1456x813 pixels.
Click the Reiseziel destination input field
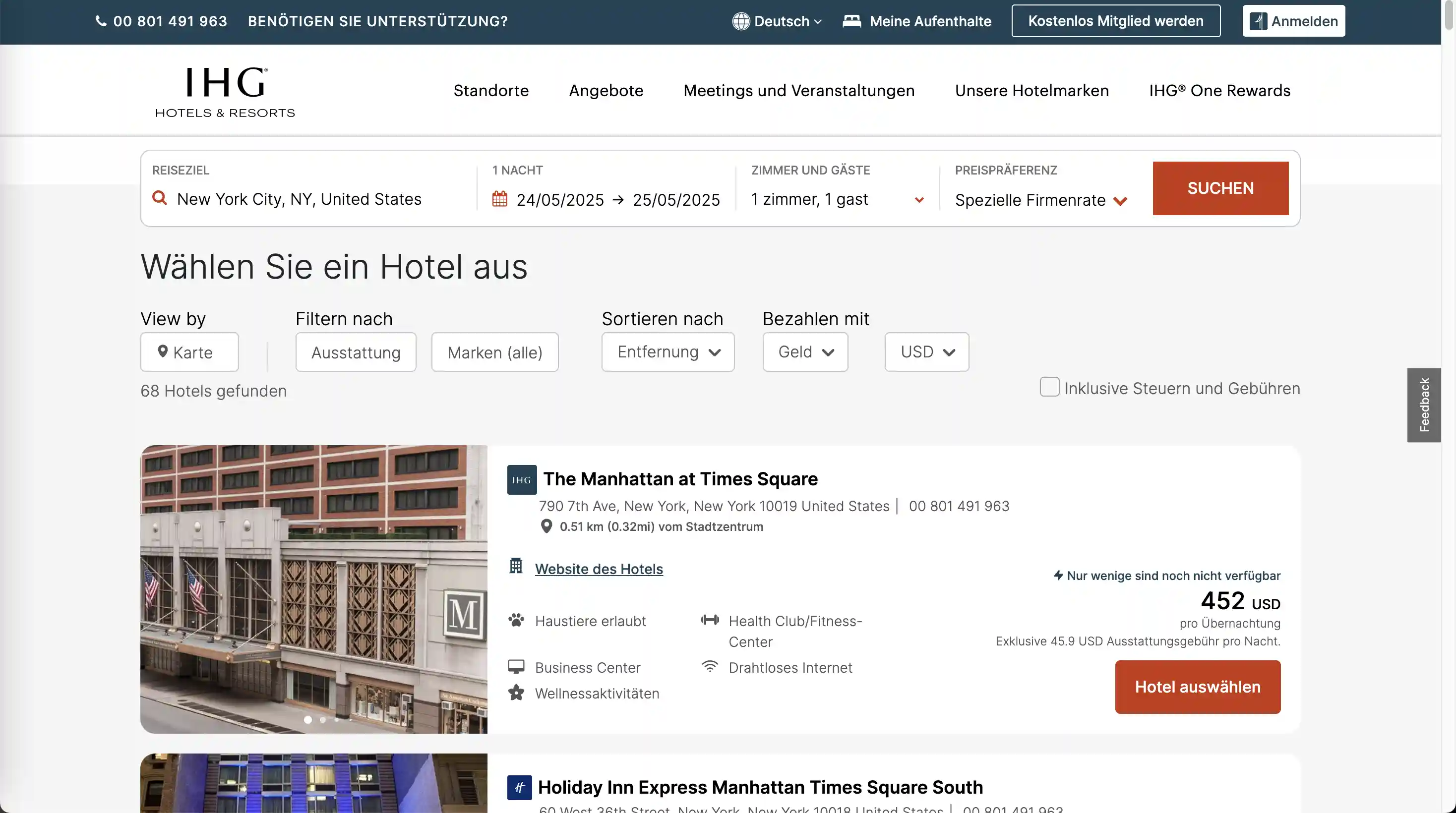(308, 199)
